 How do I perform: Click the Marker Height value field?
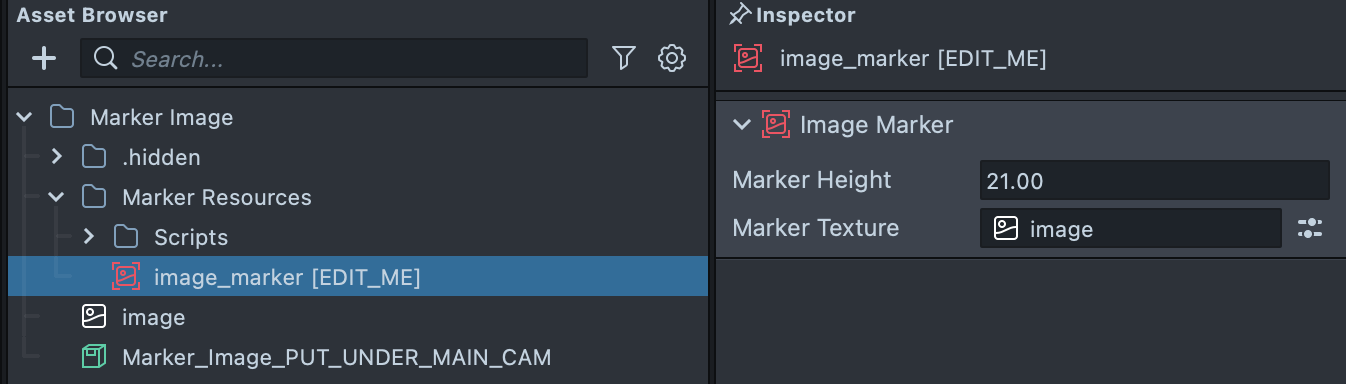click(x=1155, y=181)
